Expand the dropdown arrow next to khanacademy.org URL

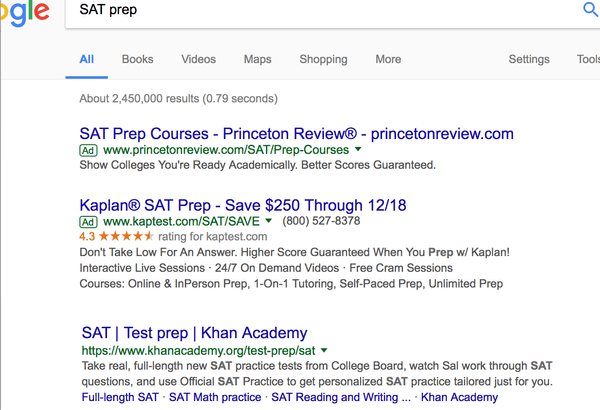[x=324, y=350]
